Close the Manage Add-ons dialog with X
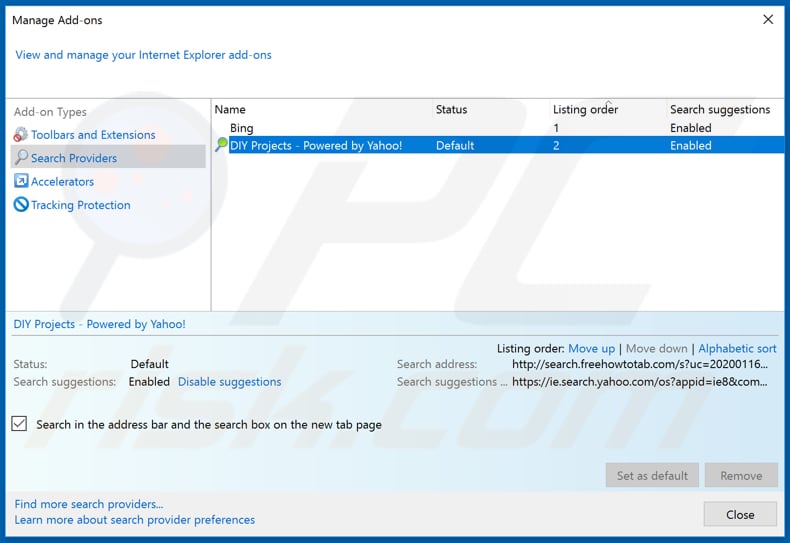 (768, 20)
